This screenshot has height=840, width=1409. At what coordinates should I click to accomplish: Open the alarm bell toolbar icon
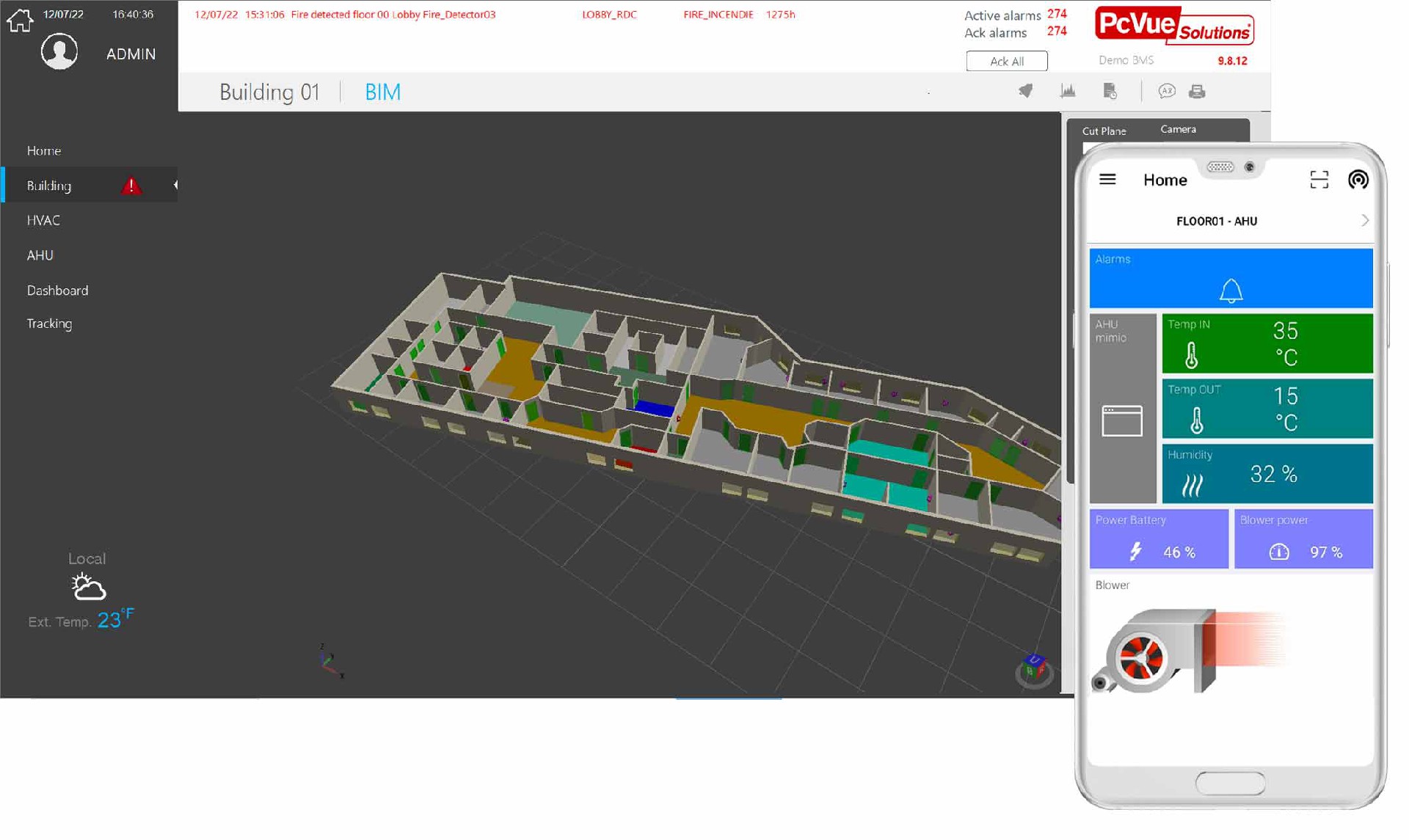pyautogui.click(x=1025, y=91)
